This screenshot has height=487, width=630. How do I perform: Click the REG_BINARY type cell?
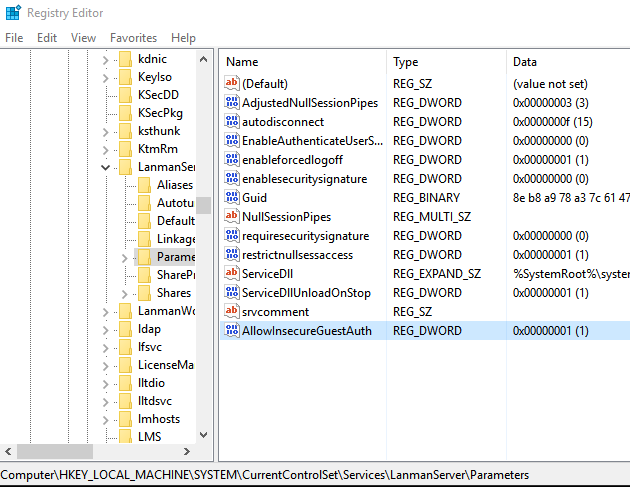[426, 198]
